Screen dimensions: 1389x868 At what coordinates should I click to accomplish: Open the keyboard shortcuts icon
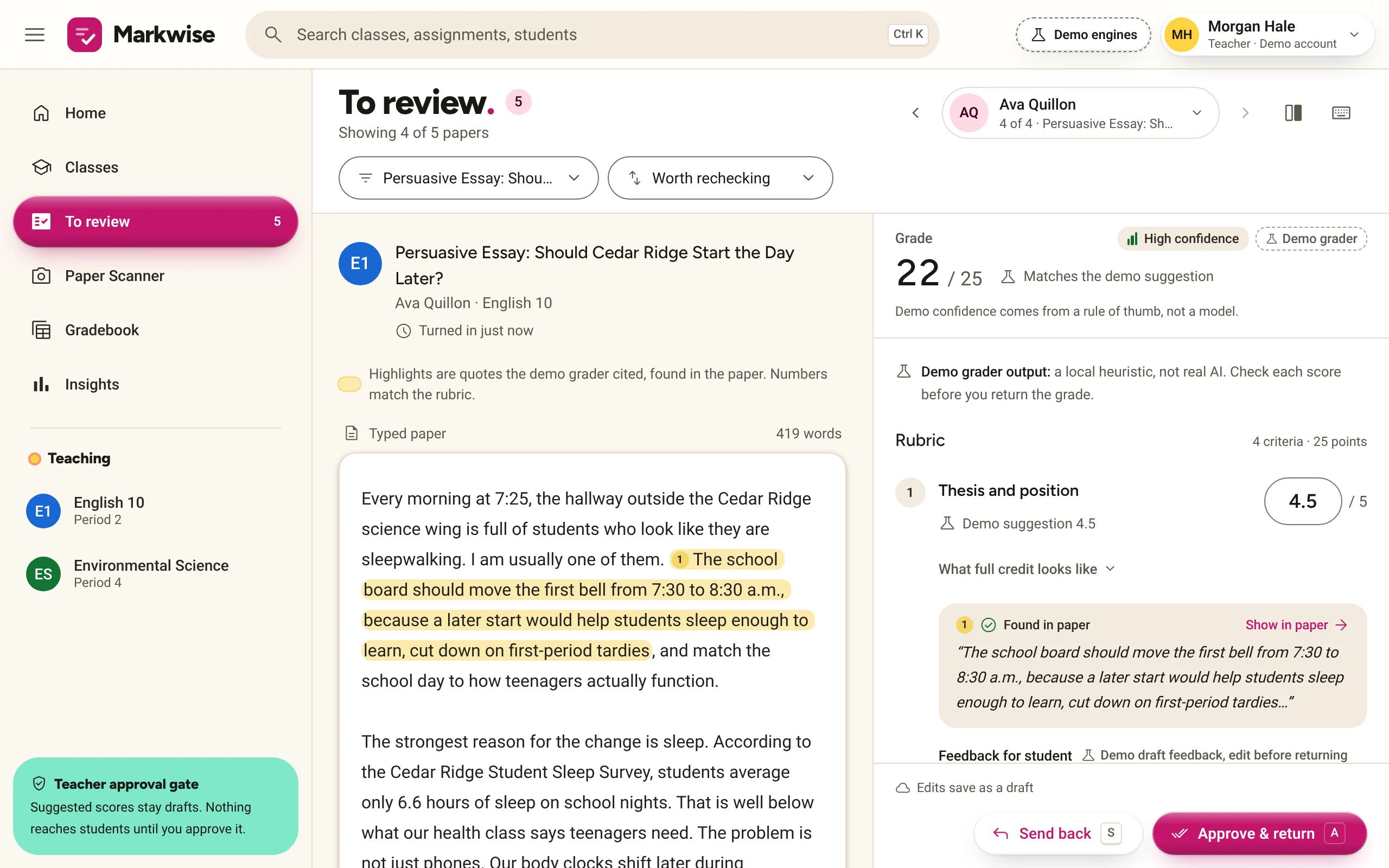click(1341, 112)
